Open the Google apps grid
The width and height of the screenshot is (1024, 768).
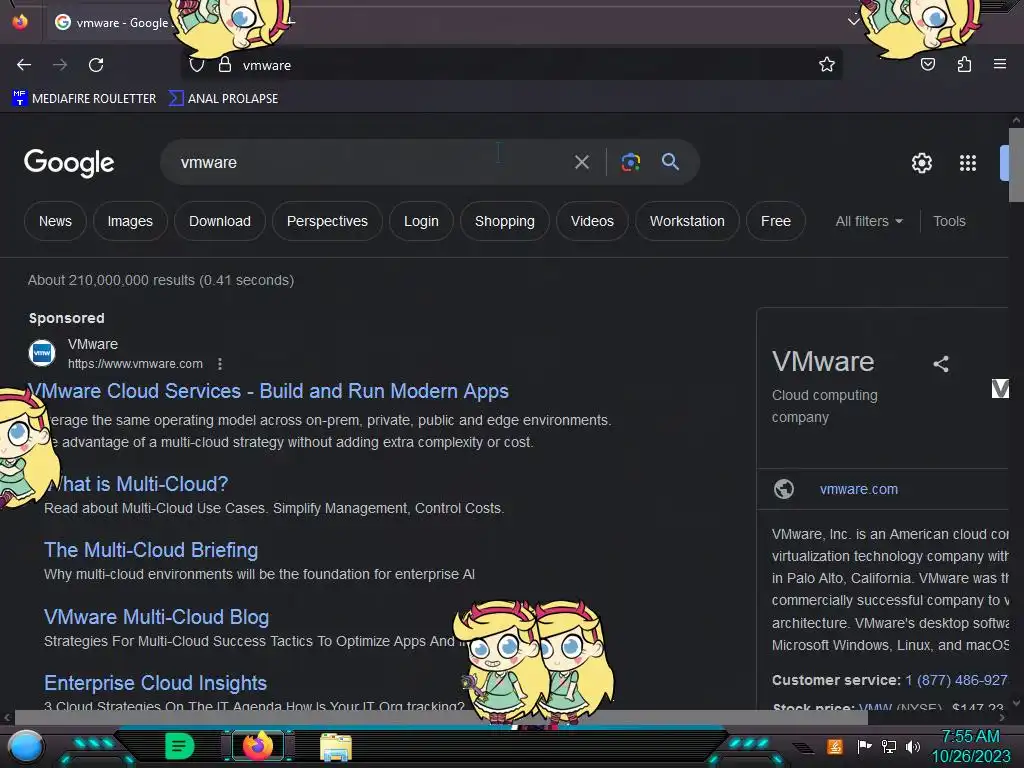click(968, 163)
